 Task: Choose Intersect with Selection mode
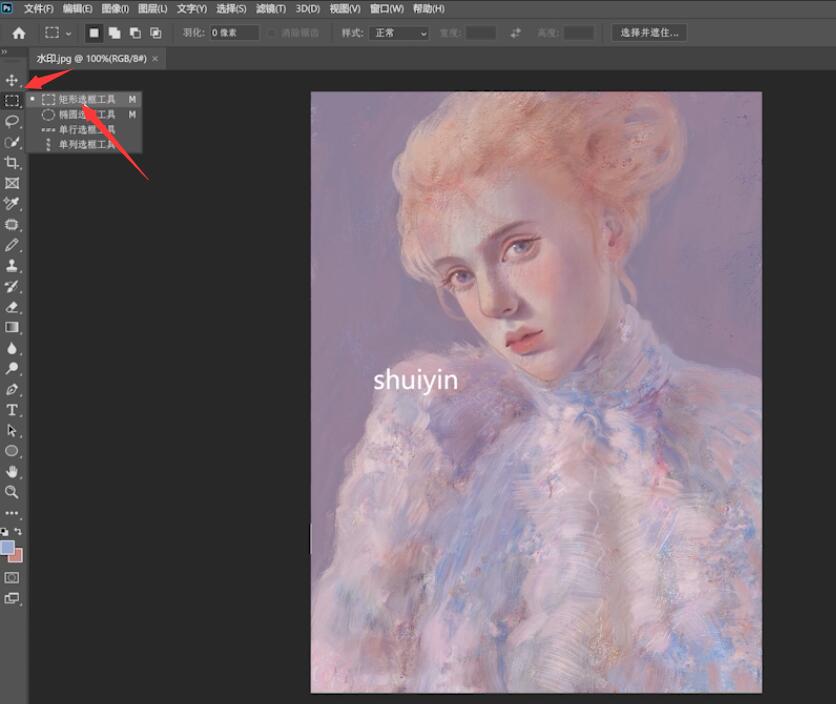tap(156, 33)
